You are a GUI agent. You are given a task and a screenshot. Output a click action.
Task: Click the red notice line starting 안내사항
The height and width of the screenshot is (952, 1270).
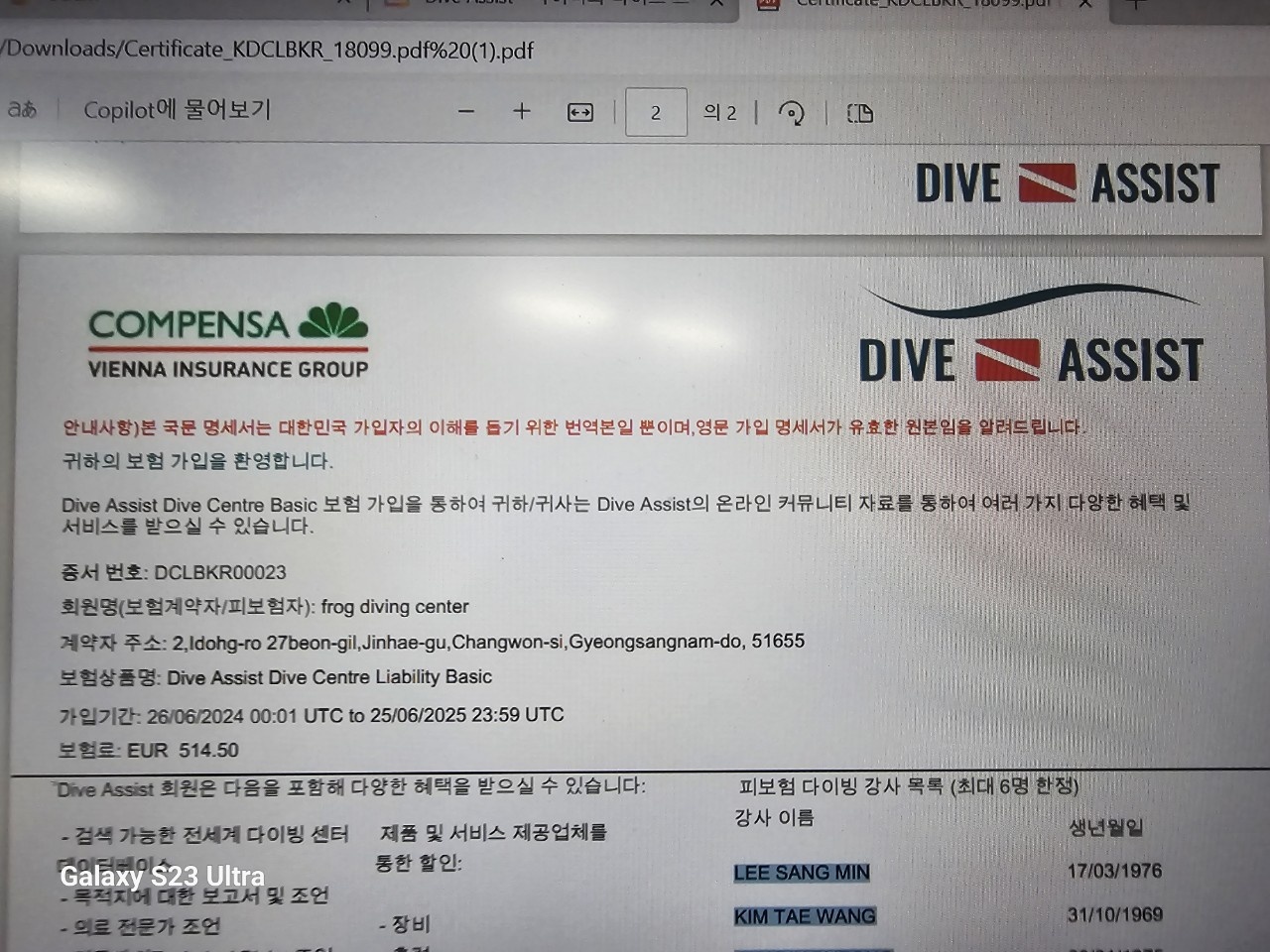[x=573, y=427]
